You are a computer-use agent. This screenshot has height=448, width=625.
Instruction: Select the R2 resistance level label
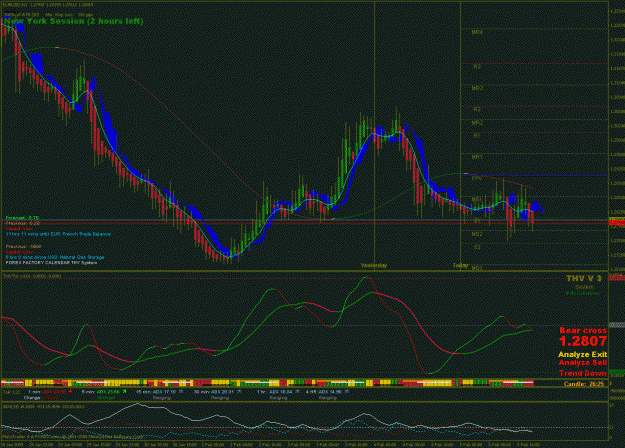coord(477,109)
